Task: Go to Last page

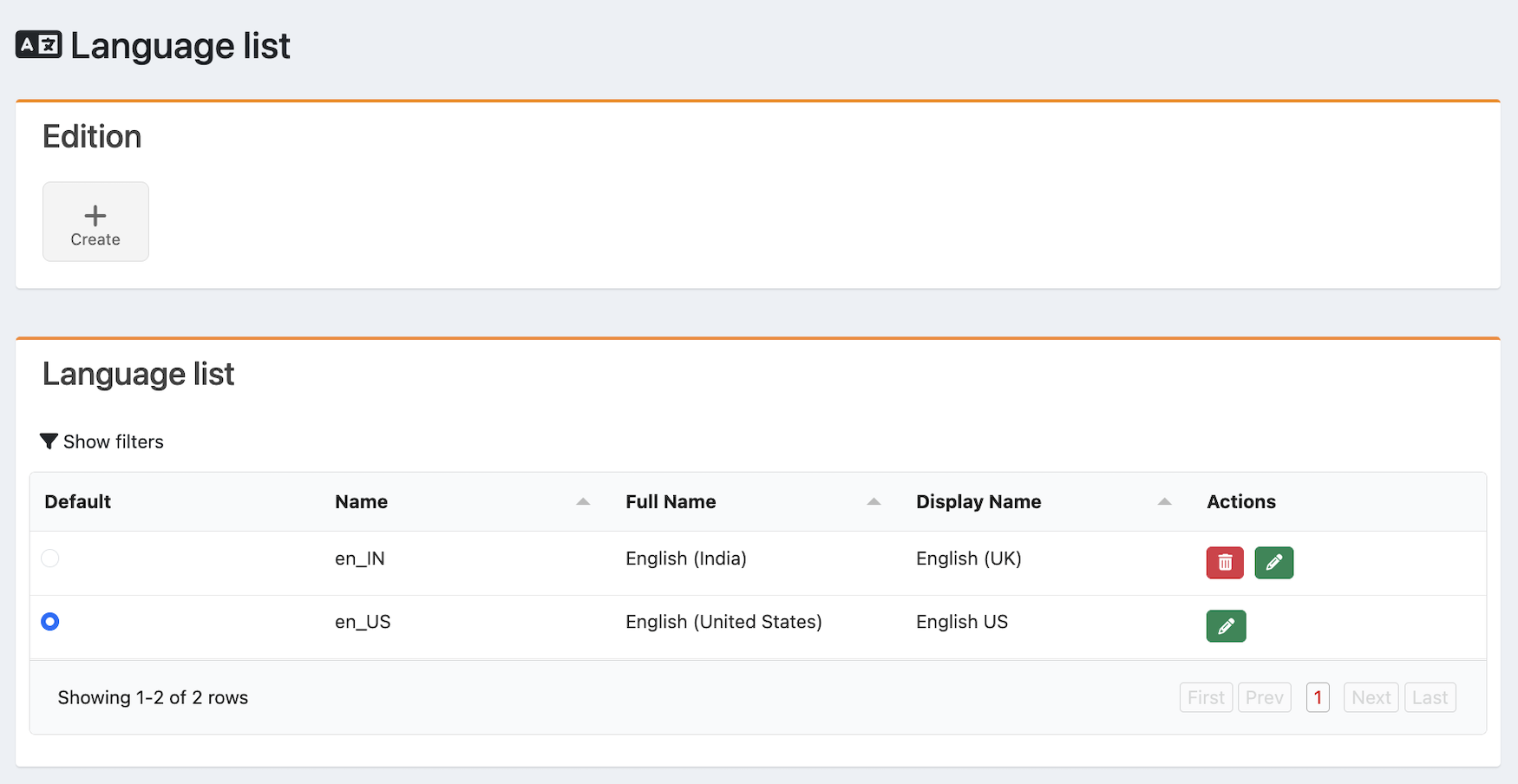Action: [x=1430, y=697]
